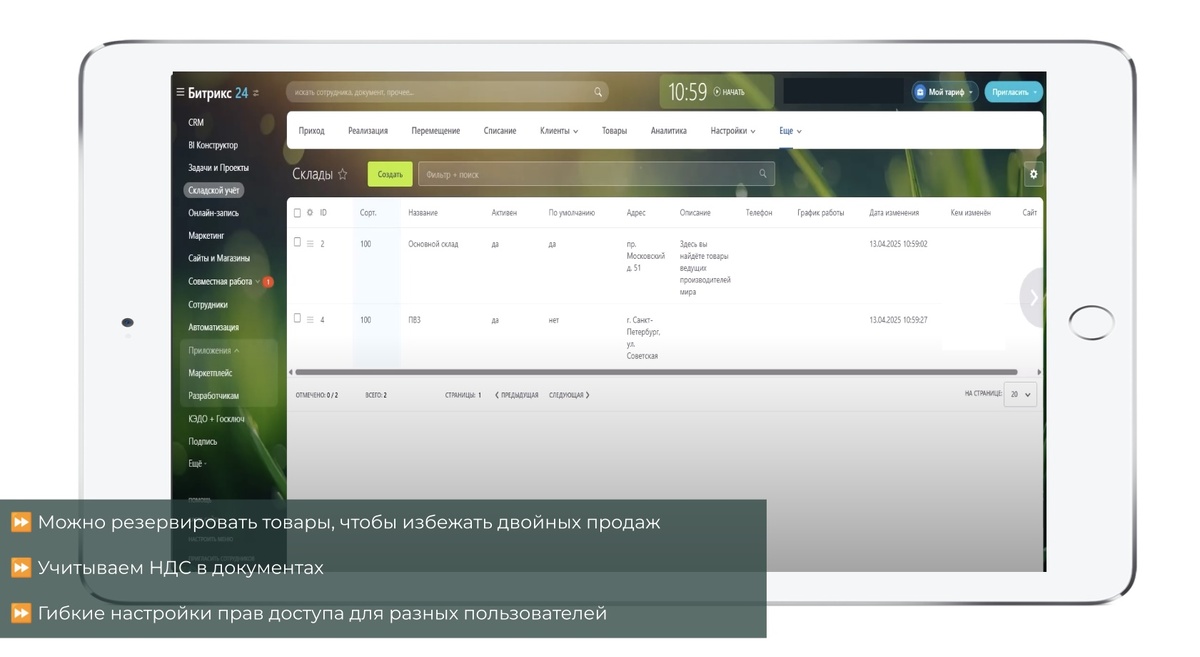Open the row actions menu for Основной склад
This screenshot has width=1200, height=657.
(x=310, y=244)
